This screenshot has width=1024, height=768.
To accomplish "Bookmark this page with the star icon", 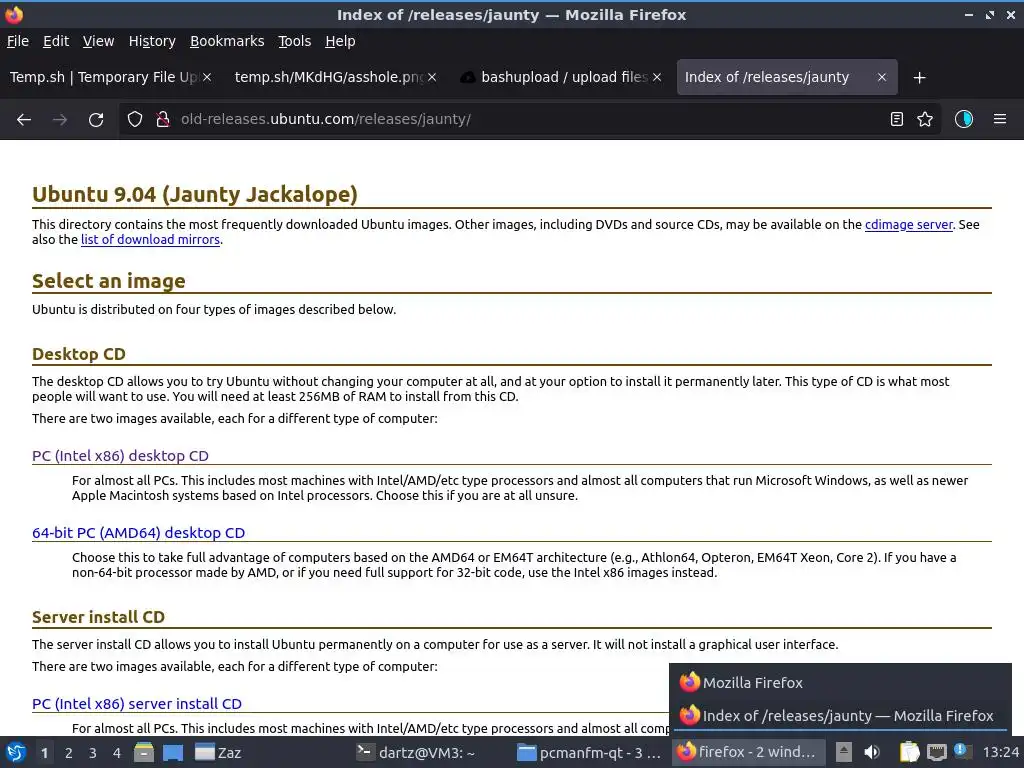I will click(925, 120).
